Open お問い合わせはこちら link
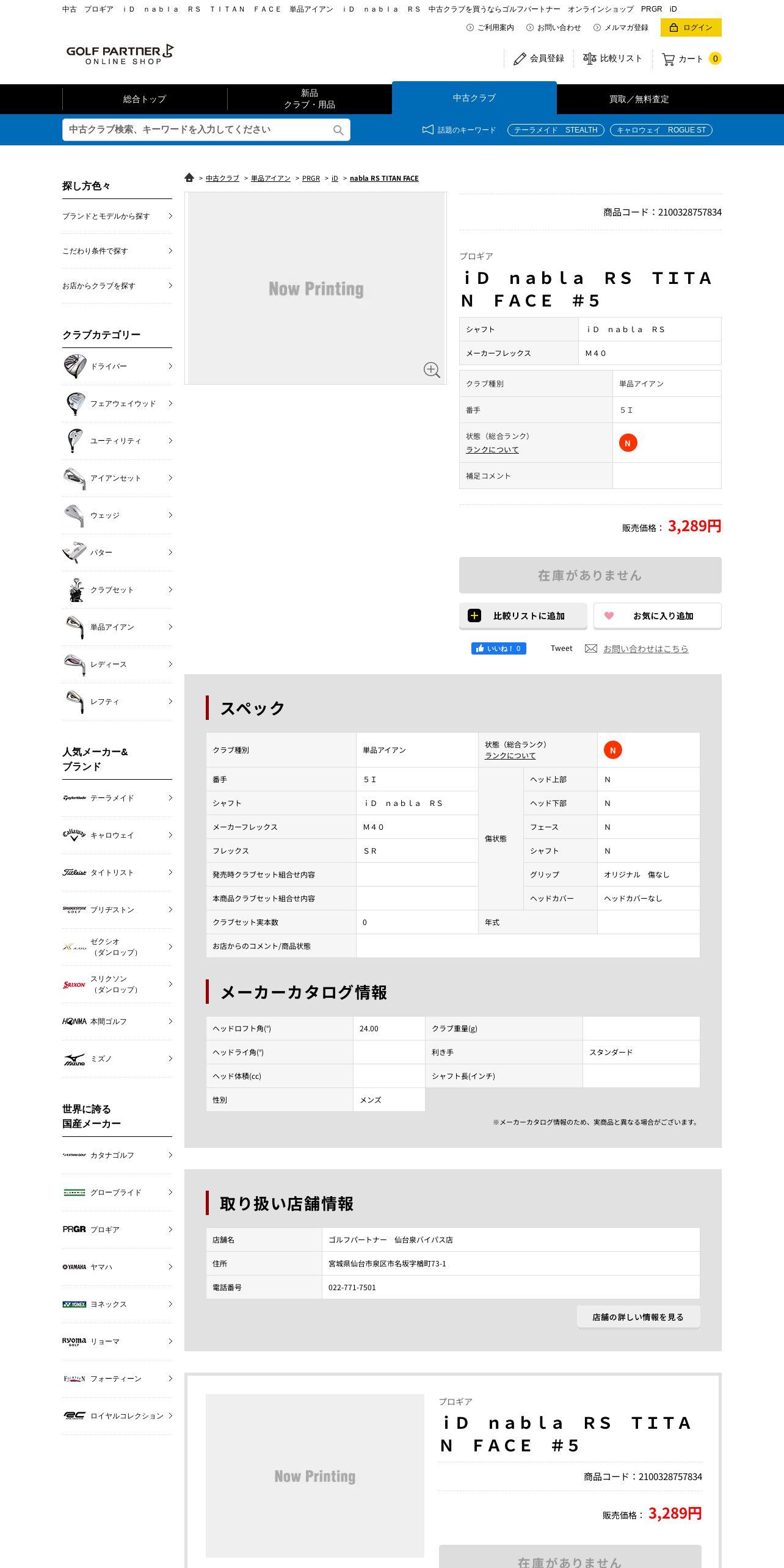This screenshot has height=1568, width=784. (646, 648)
